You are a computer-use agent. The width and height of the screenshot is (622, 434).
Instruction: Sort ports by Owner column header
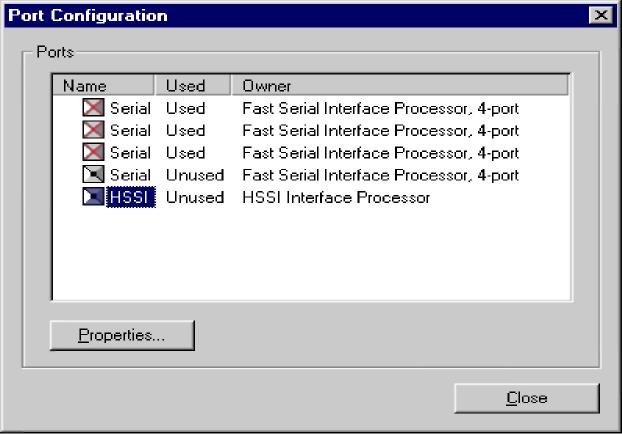400,85
